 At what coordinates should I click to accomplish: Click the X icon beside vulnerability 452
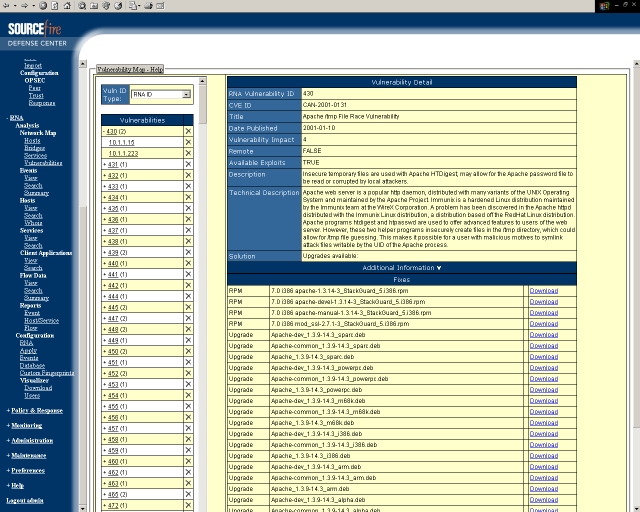(x=188, y=373)
